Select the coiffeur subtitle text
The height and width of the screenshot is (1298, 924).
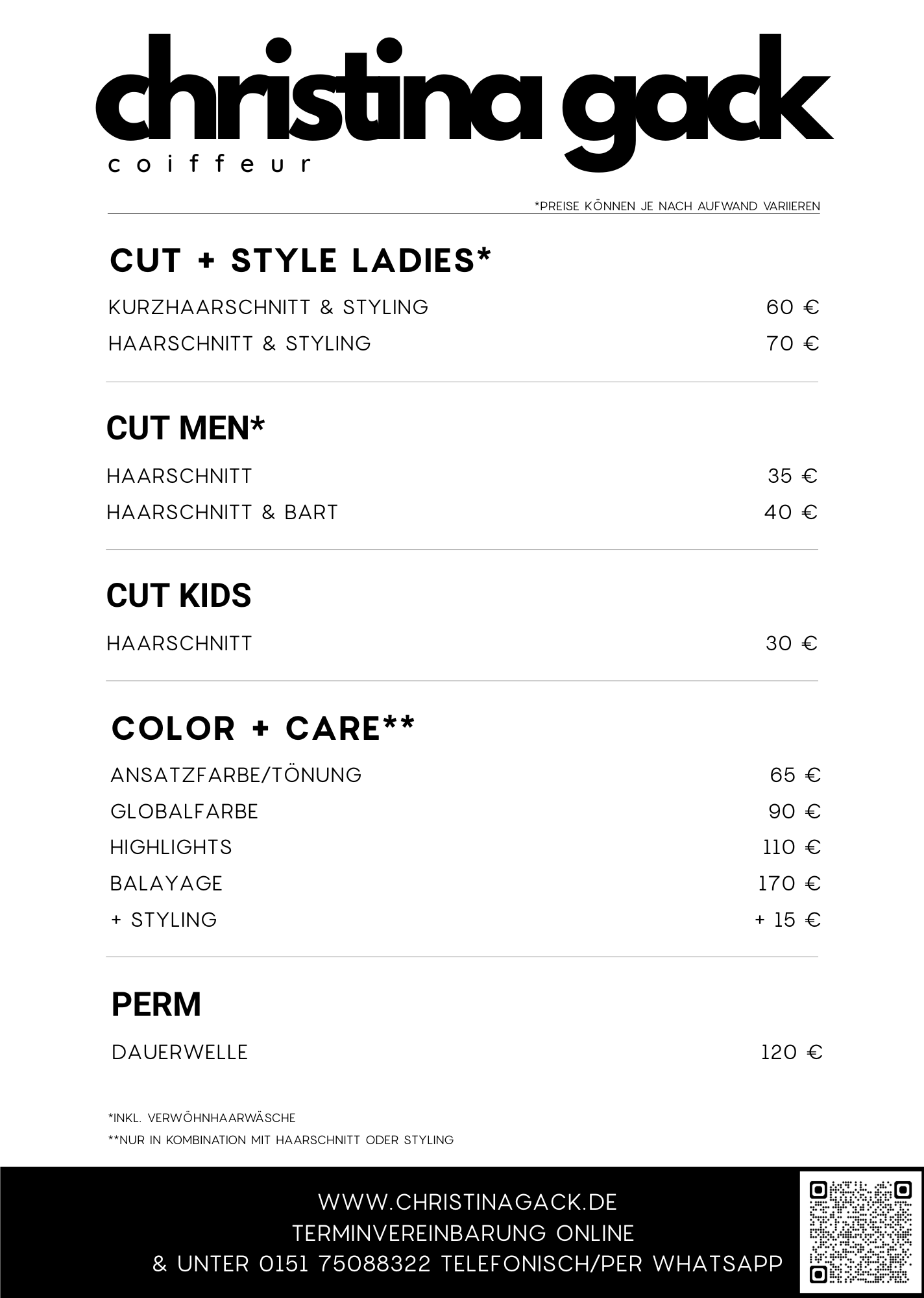click(209, 164)
